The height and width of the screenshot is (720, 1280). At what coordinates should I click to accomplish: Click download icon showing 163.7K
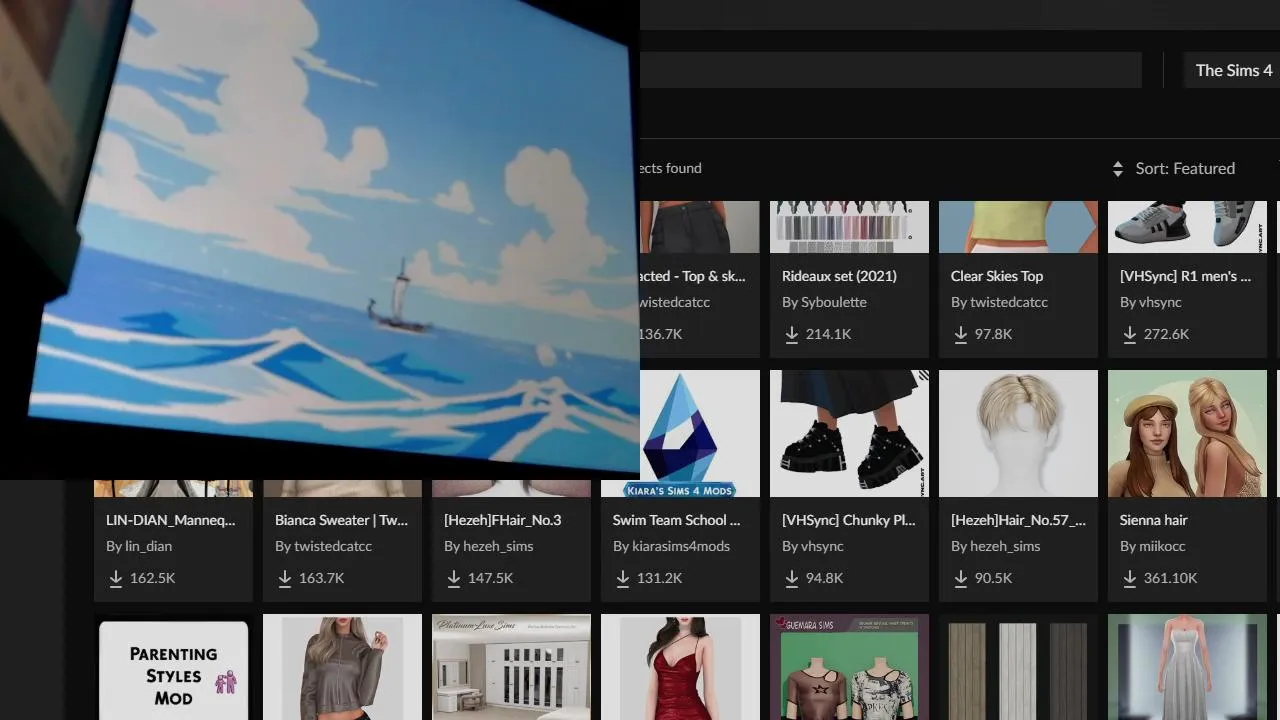285,578
